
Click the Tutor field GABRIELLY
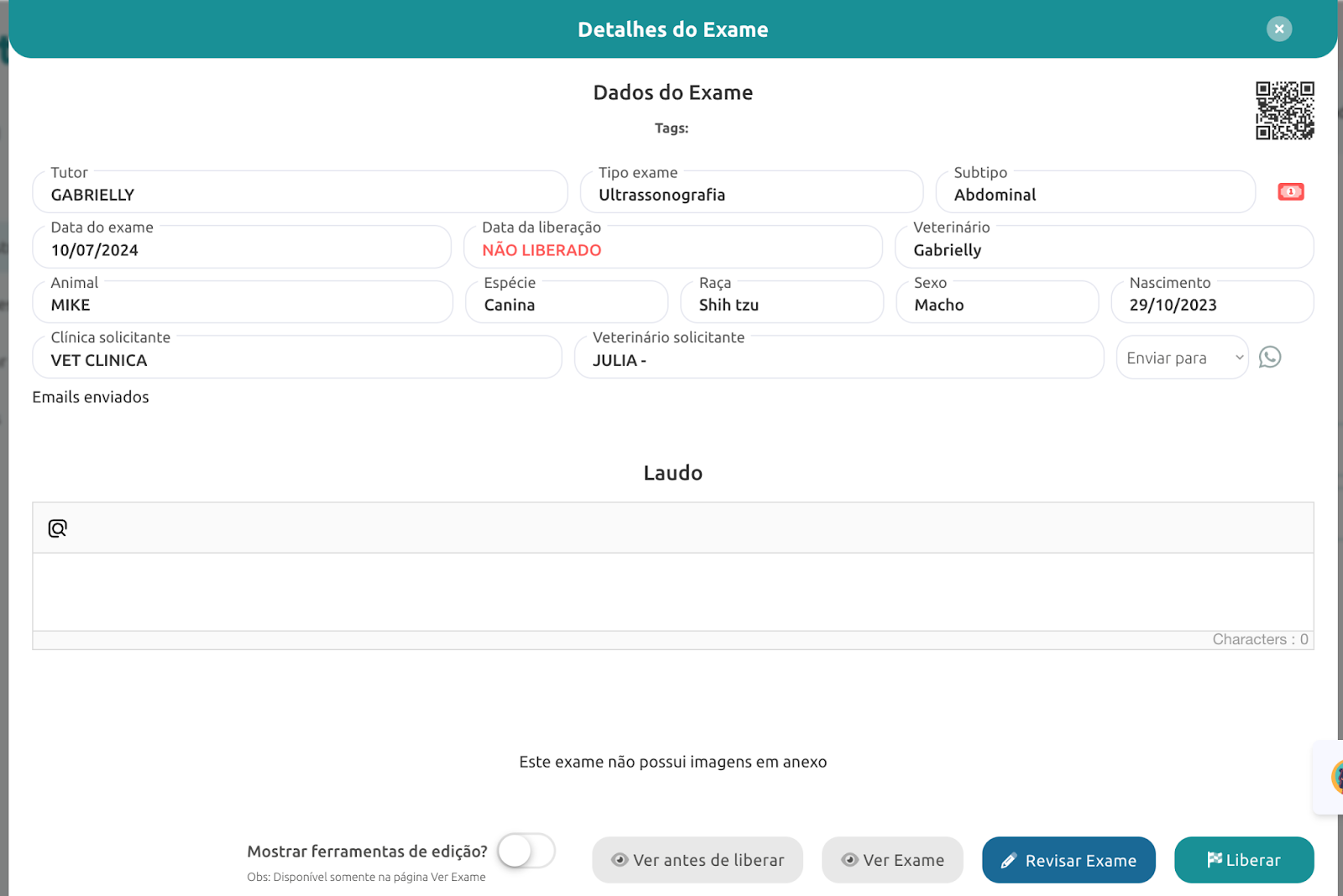[x=300, y=192]
